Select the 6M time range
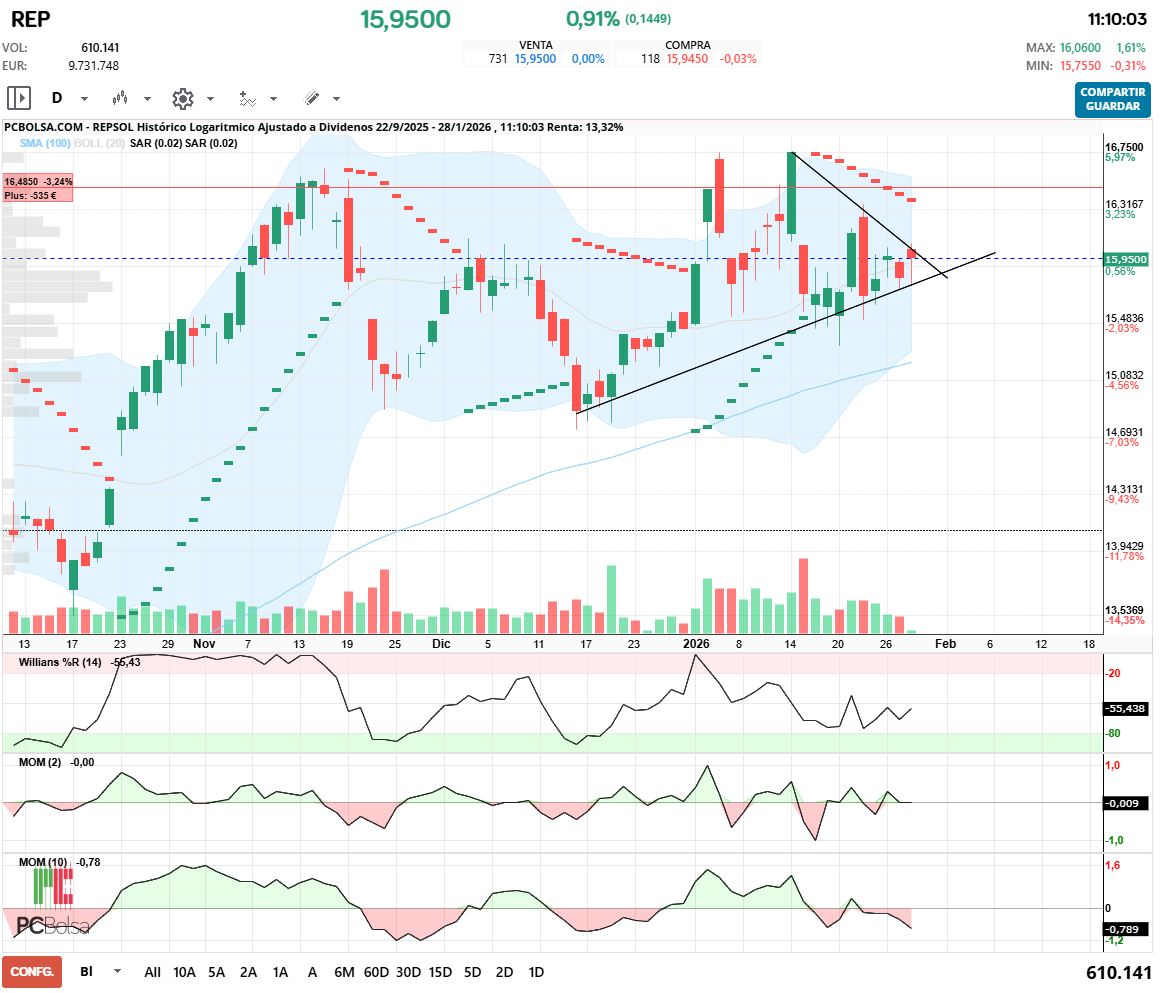Screen dimensions: 1166x993 coord(344,972)
